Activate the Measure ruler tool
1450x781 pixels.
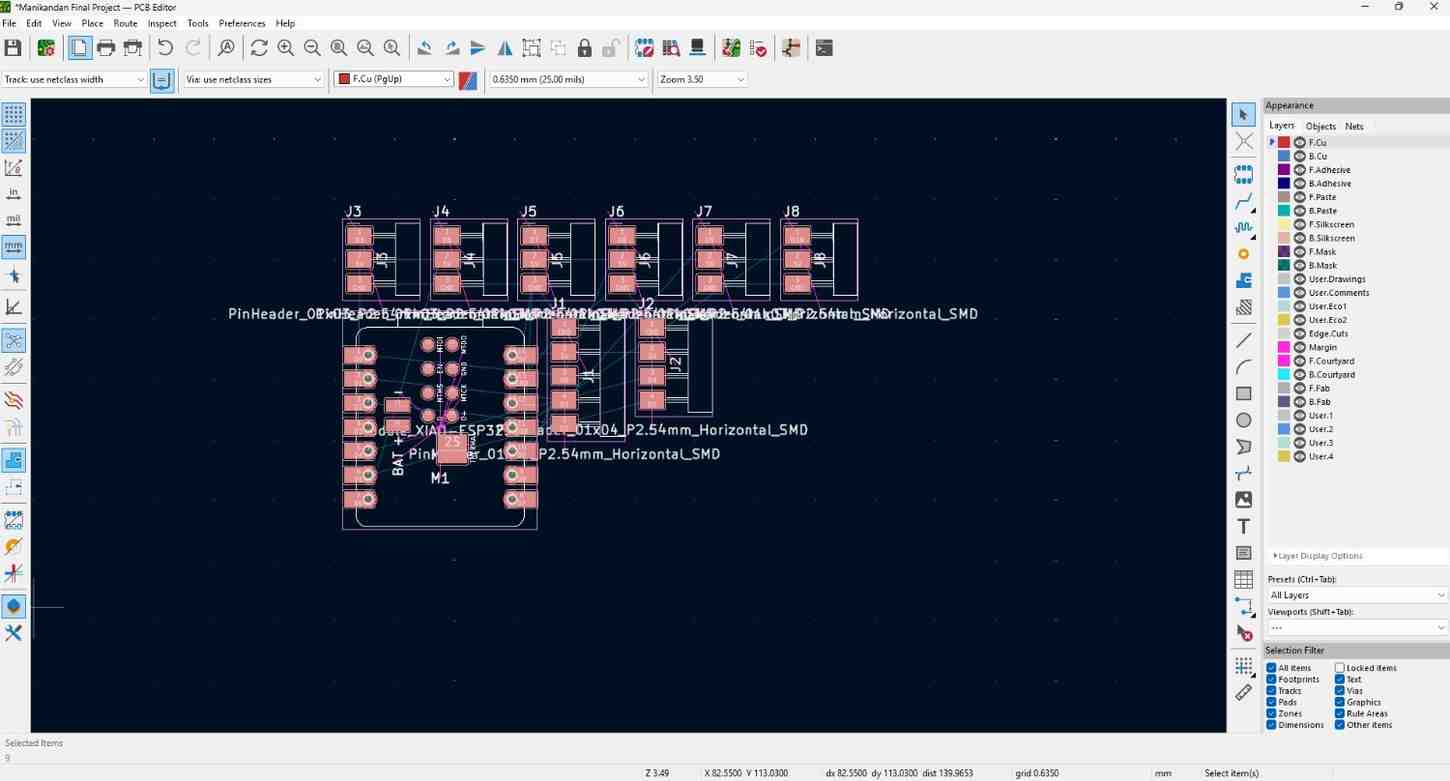[x=1244, y=692]
